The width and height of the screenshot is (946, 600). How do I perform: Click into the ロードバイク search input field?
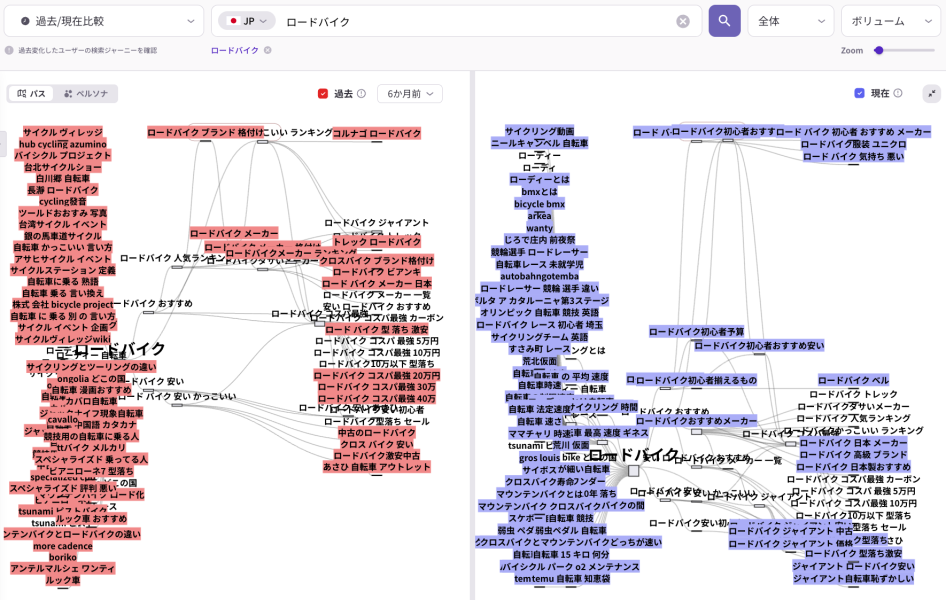(x=470, y=21)
